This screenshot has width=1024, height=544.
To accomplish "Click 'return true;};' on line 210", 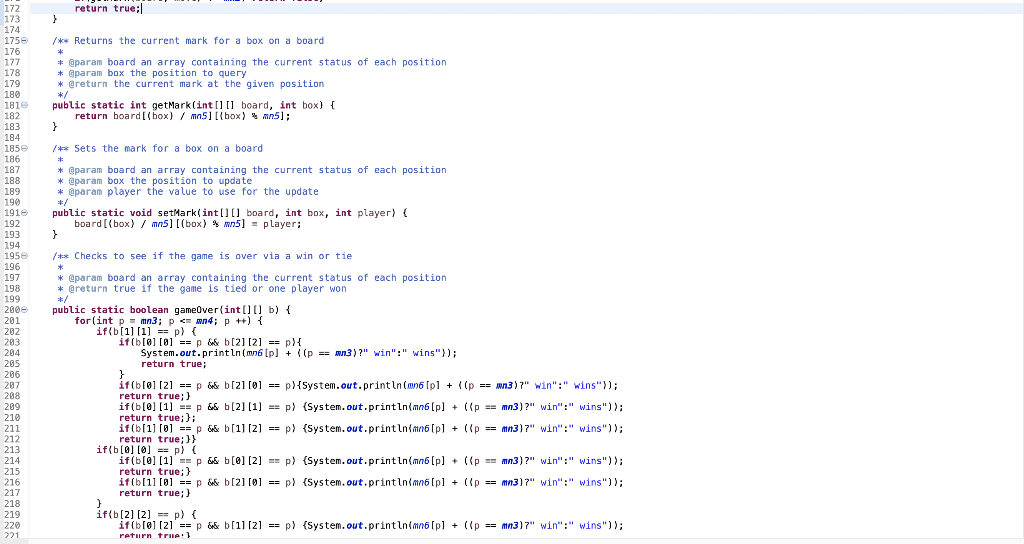I will pos(157,418).
